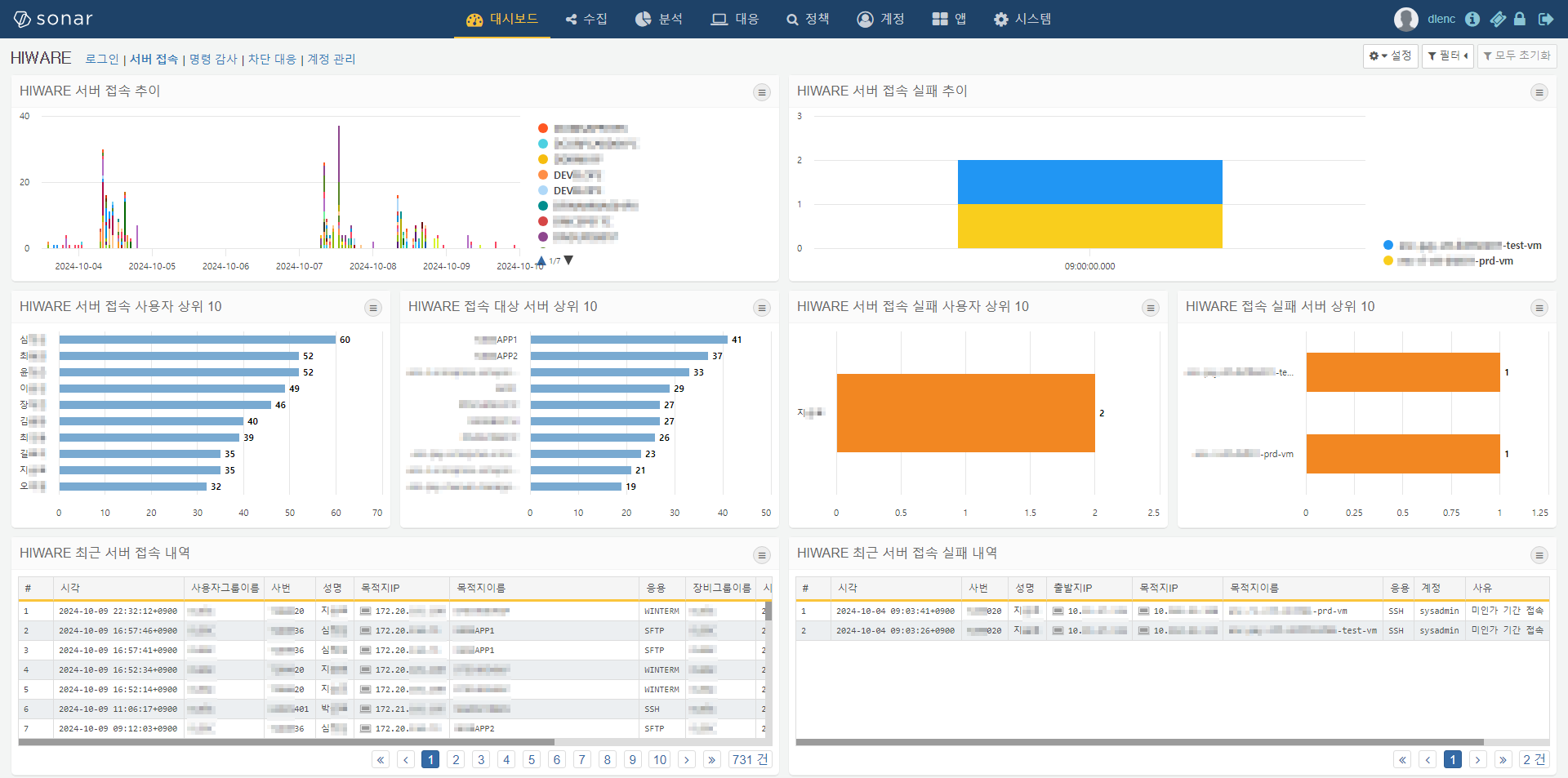This screenshot has height=778, width=1568.
Task: Click the ticket icon in the header
Action: click(x=1497, y=19)
